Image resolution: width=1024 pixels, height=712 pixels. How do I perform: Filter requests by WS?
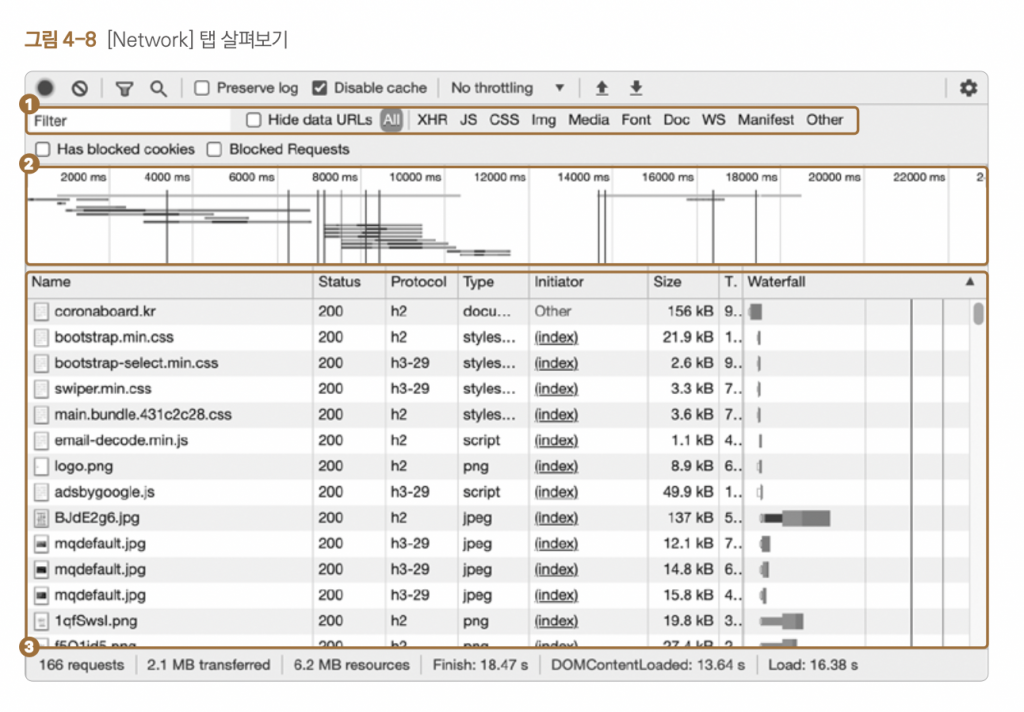[713, 120]
